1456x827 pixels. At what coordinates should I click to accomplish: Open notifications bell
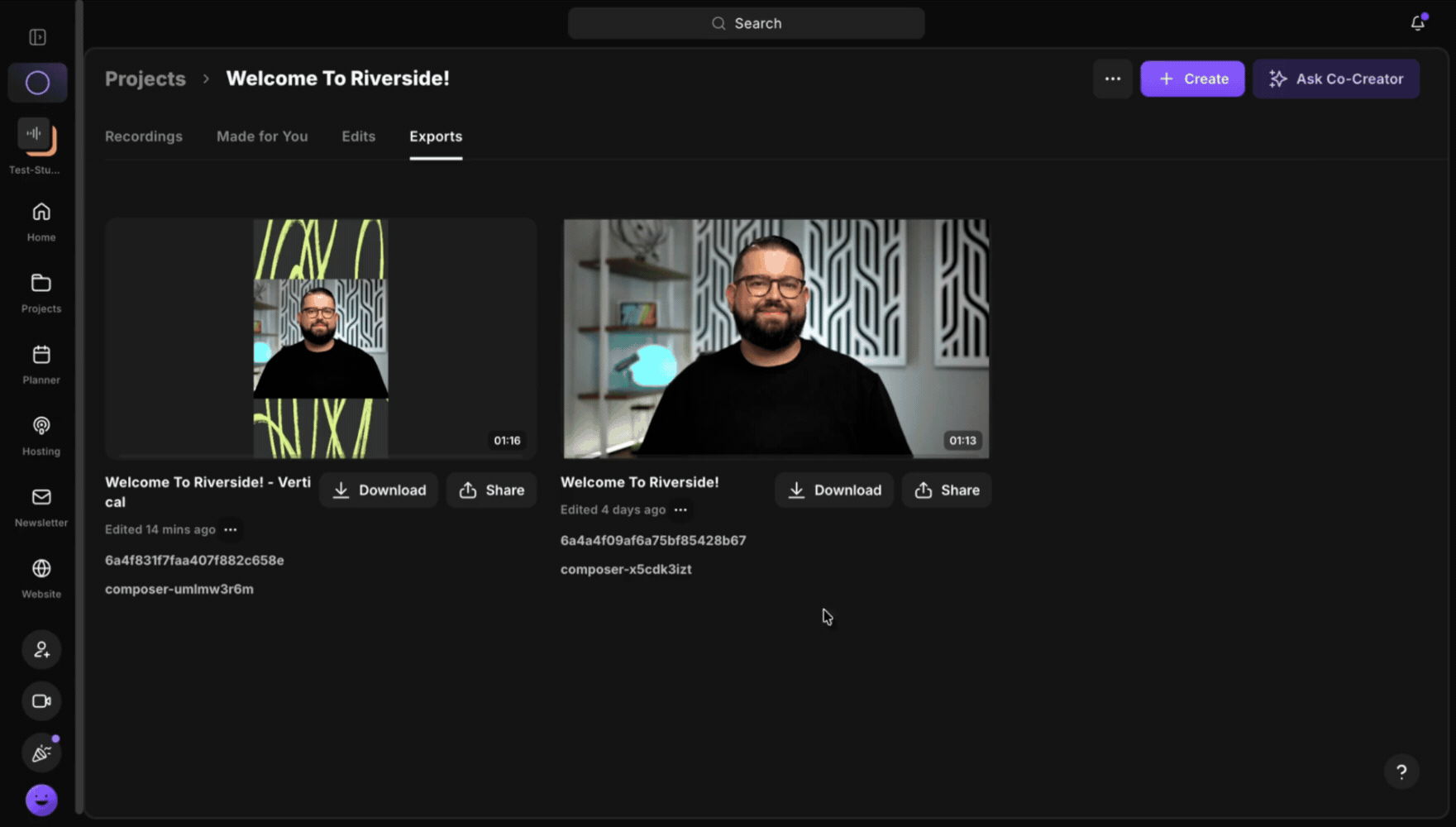(1418, 23)
